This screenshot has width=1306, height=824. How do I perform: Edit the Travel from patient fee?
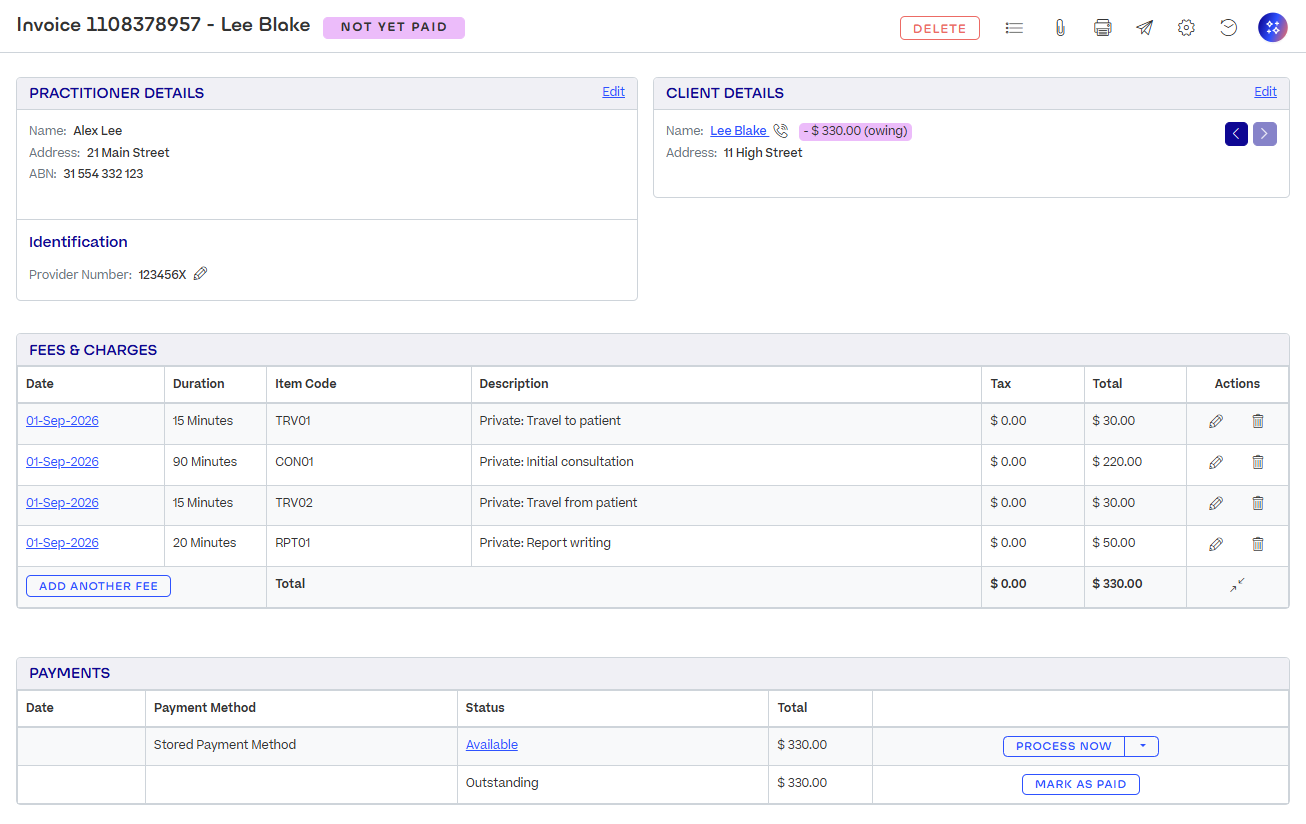coord(1216,503)
